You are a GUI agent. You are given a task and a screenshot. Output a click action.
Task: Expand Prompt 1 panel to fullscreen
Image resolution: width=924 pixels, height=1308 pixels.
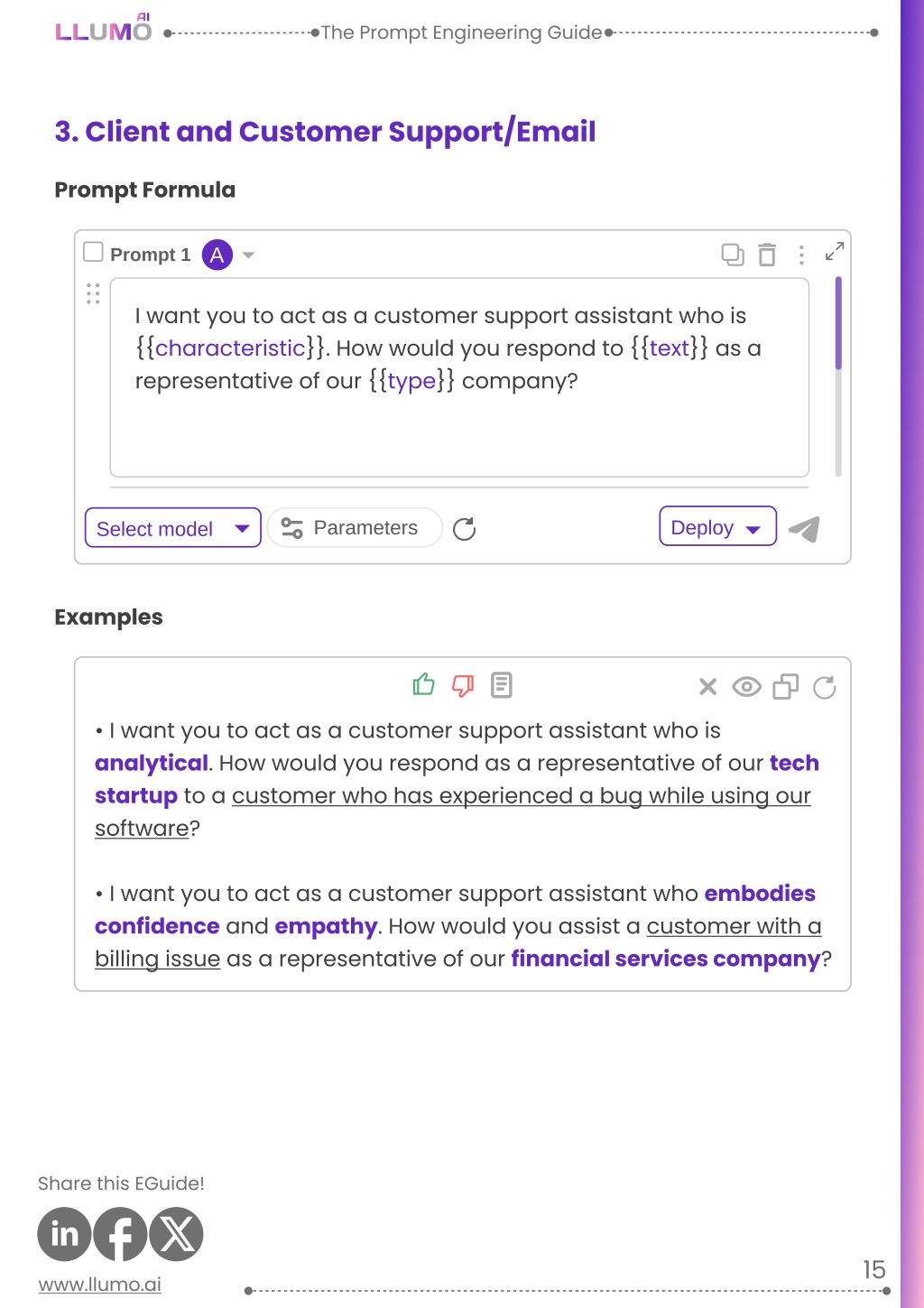click(835, 252)
